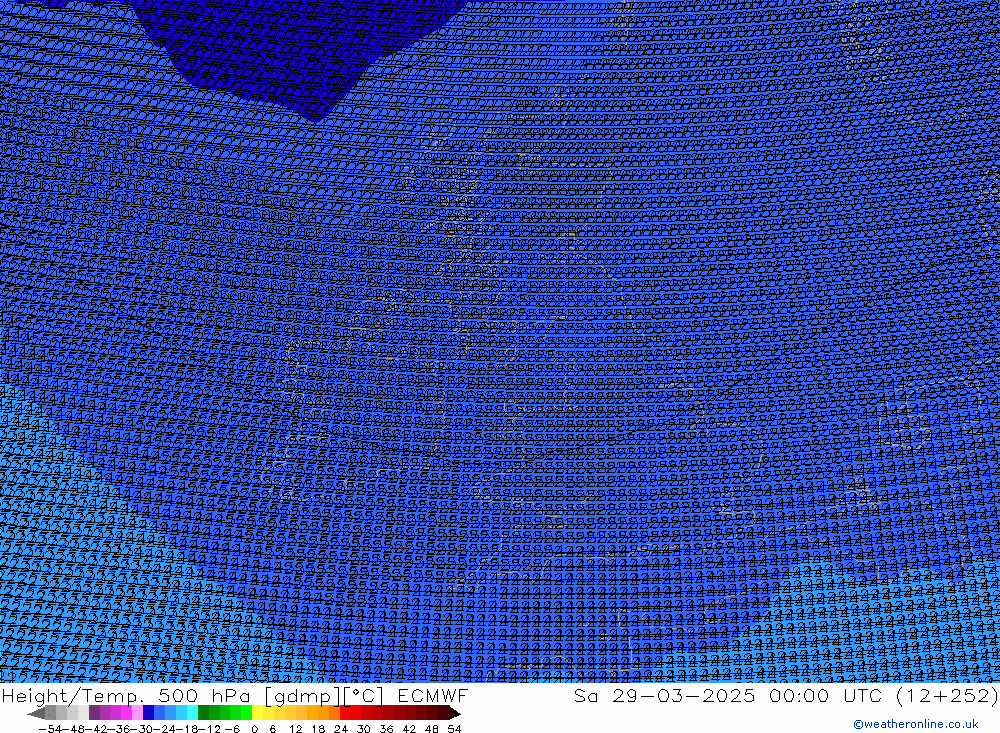Screen dimensions: 1000x733
Task: Click the dark purple legend swatch at -42
Action: (x=94, y=714)
